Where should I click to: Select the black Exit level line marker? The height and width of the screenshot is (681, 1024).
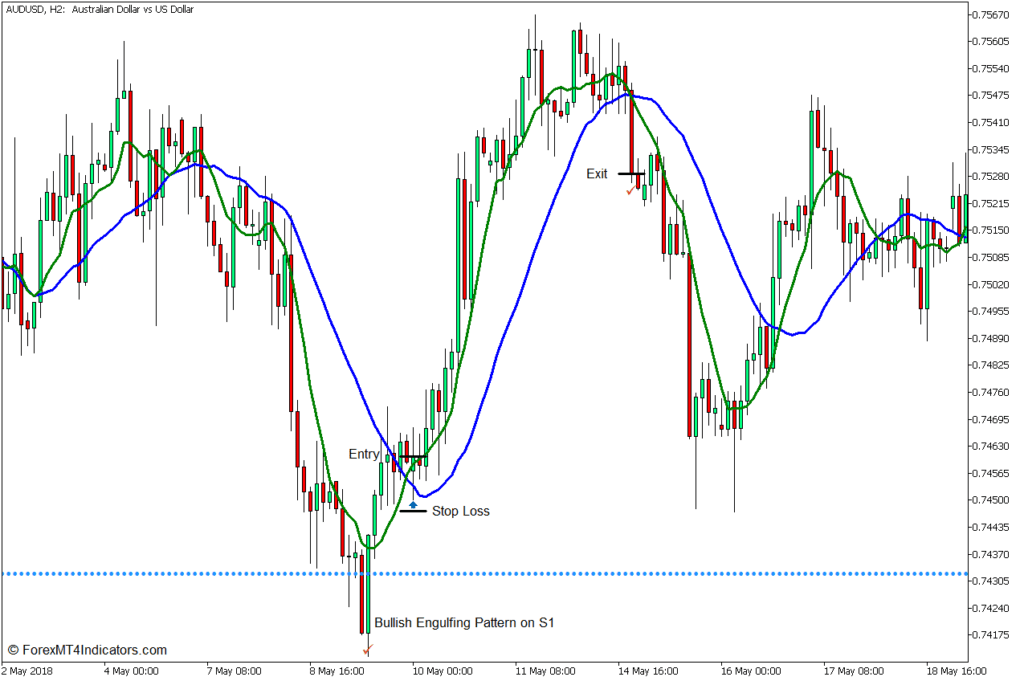[631, 174]
